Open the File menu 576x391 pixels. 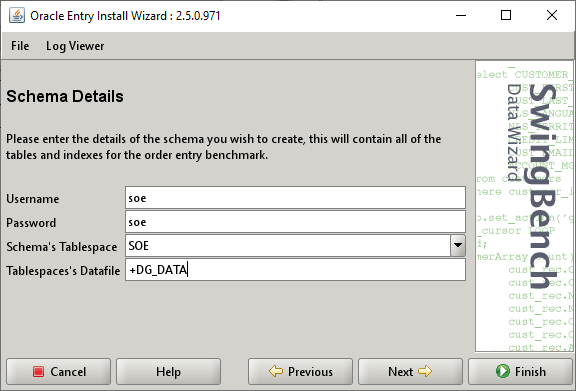[20, 46]
